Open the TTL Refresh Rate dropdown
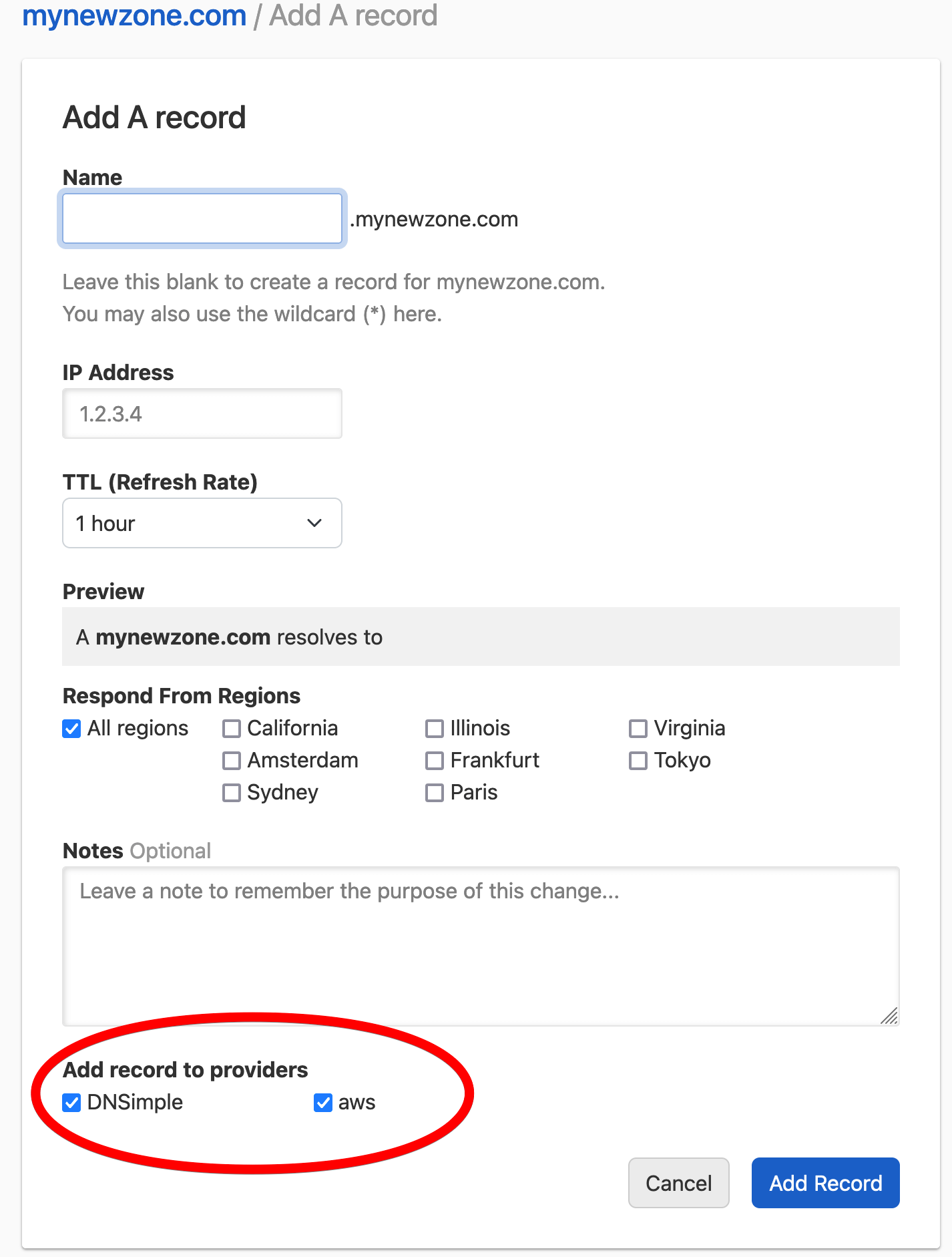952x1257 pixels. coord(202,524)
